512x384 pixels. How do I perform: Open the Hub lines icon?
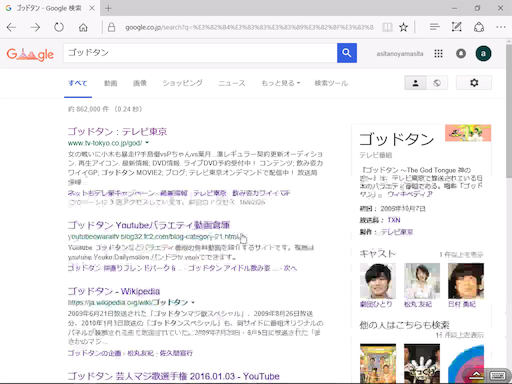pos(435,27)
